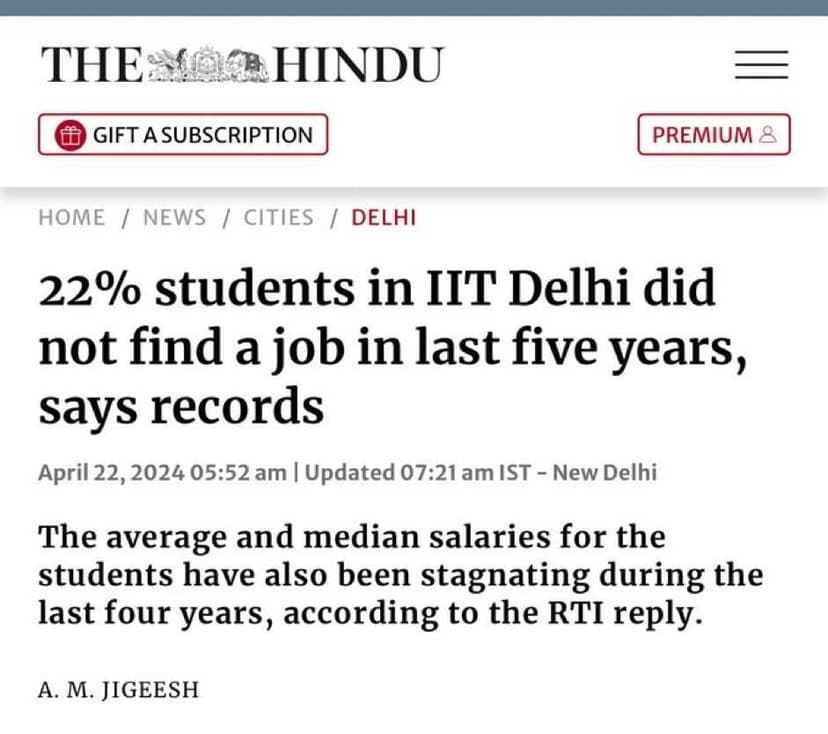Open the News breadcrumb section
Screen dimensions: 828x734
174,217
